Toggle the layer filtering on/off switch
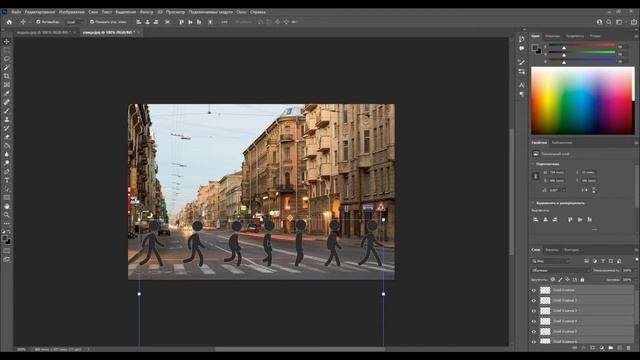640x360 pixels. 636,260
